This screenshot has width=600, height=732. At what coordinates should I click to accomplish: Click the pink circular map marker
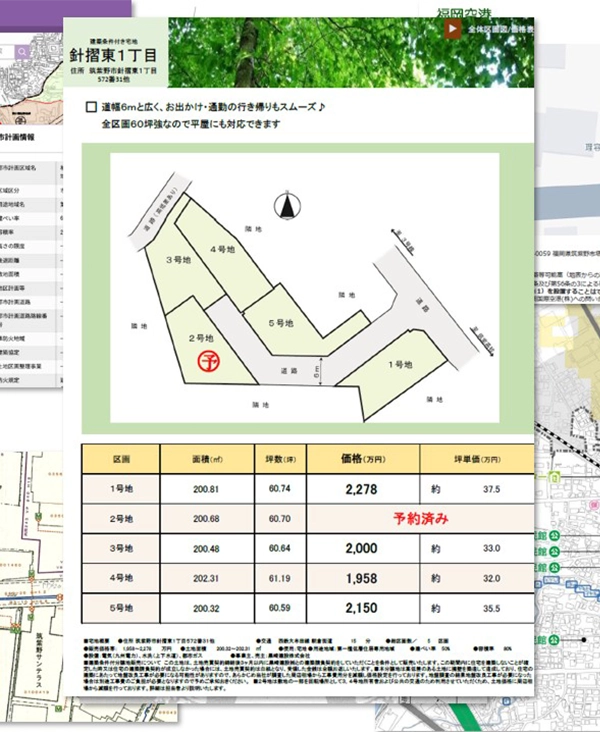(x=594, y=505)
